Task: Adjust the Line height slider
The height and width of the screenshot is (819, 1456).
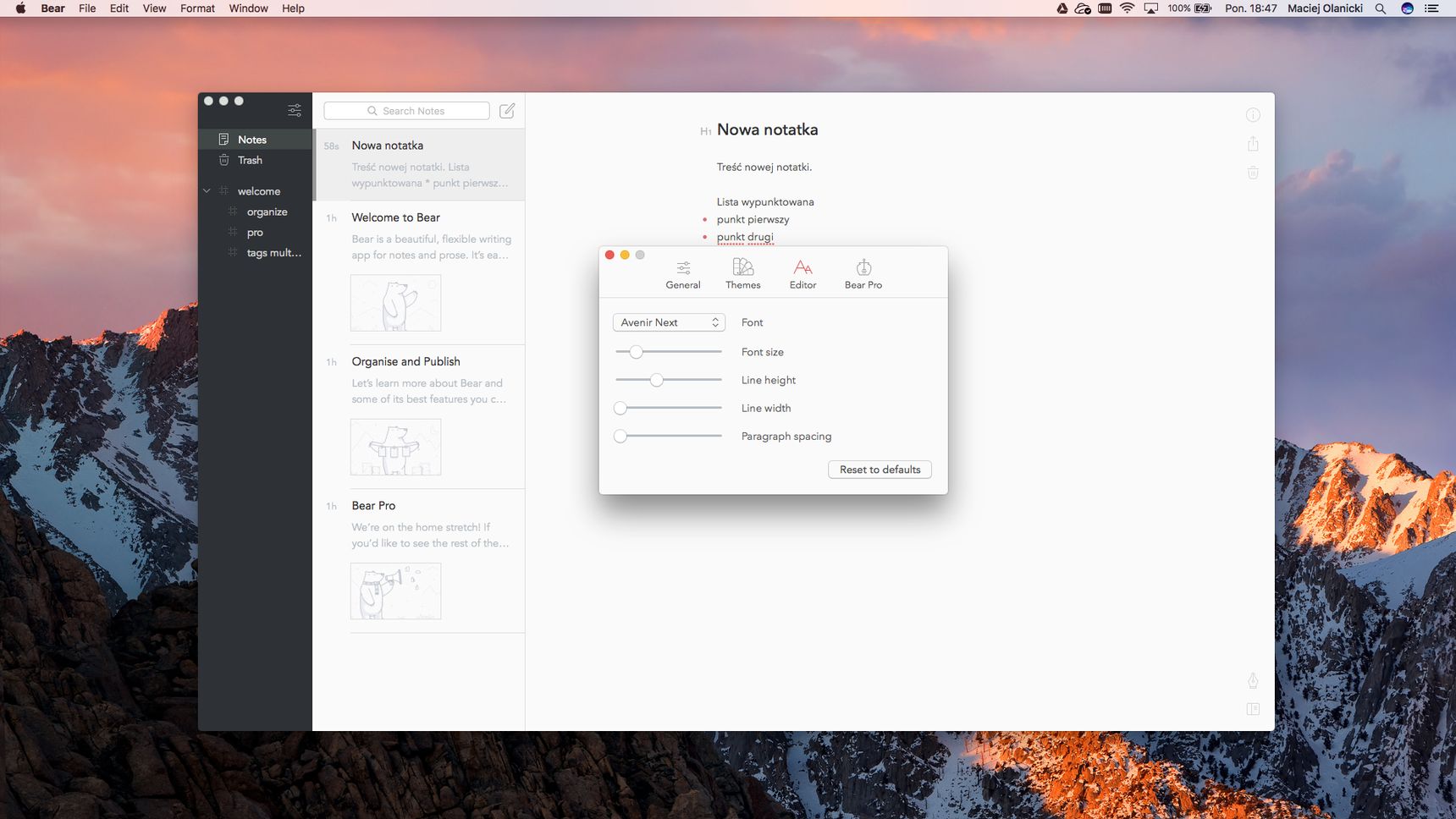Action: coord(669,380)
